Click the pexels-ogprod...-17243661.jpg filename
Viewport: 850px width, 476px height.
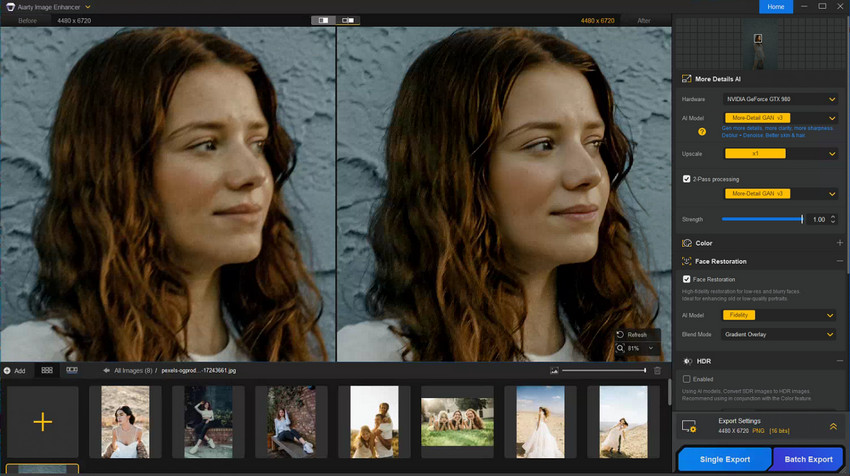[198, 371]
